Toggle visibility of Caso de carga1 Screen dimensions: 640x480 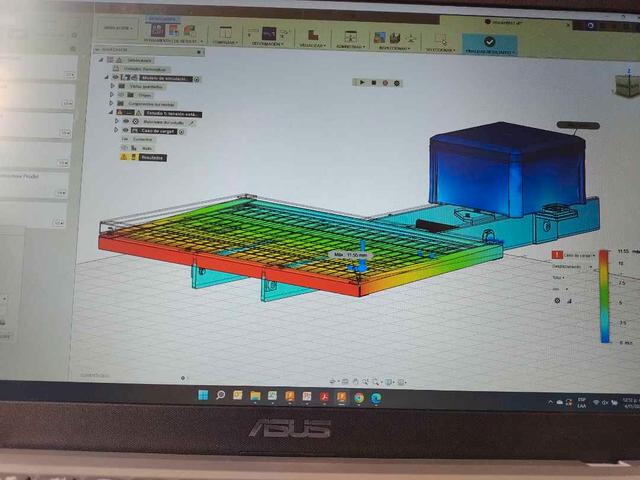pyautogui.click(x=125, y=130)
